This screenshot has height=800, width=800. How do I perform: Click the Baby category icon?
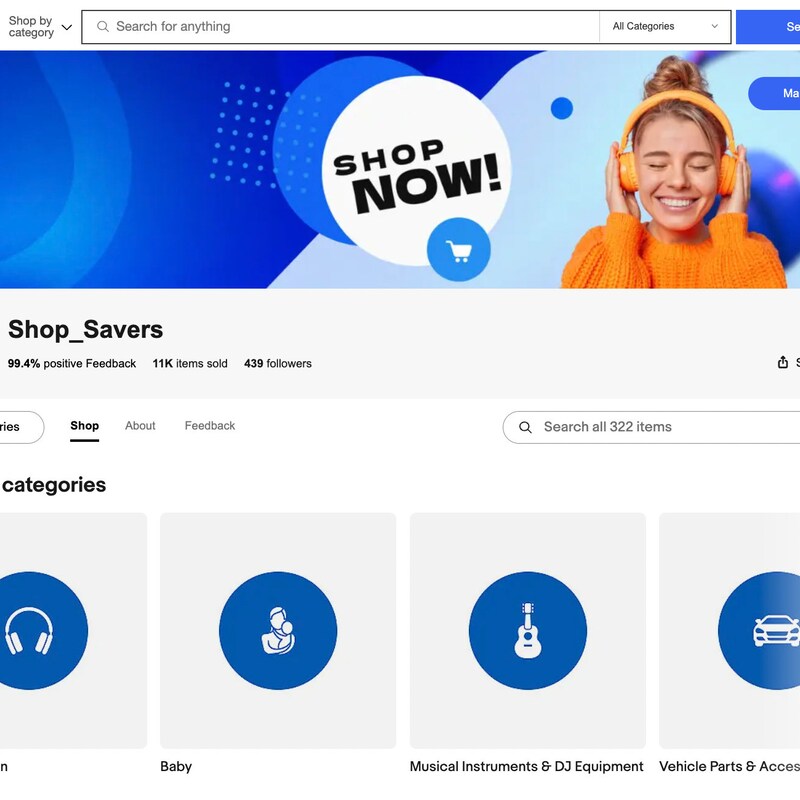(x=277, y=630)
